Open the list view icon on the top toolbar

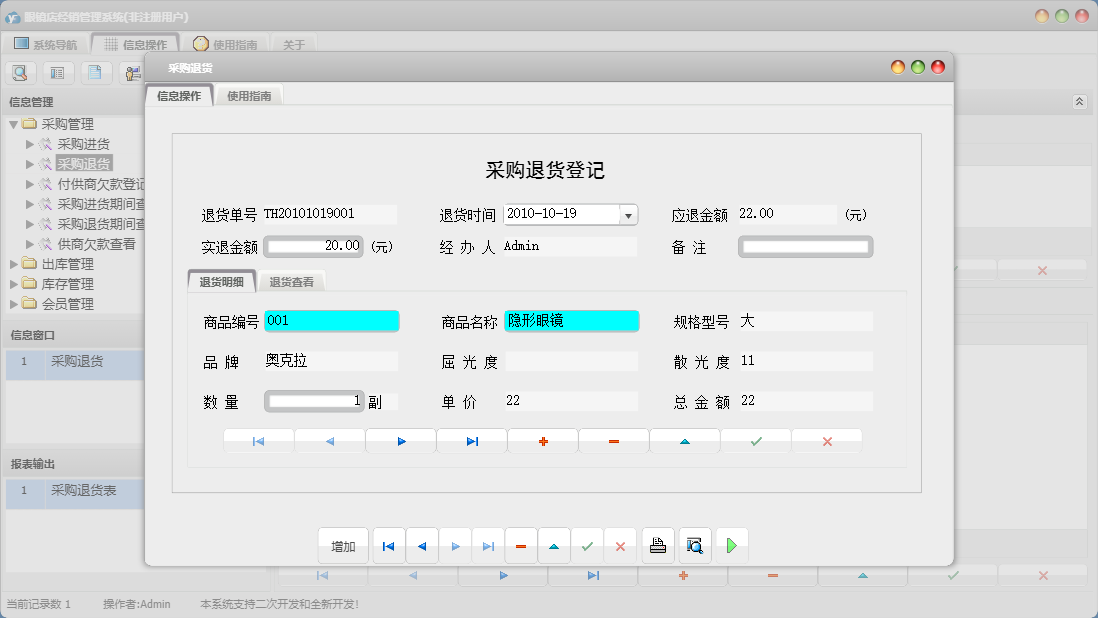tap(57, 72)
